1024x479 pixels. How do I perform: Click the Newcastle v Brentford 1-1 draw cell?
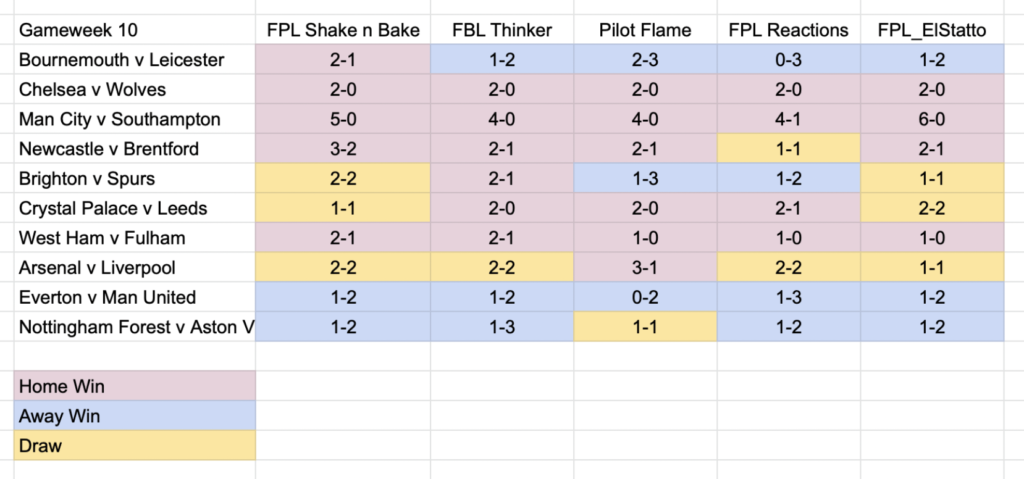coord(789,149)
